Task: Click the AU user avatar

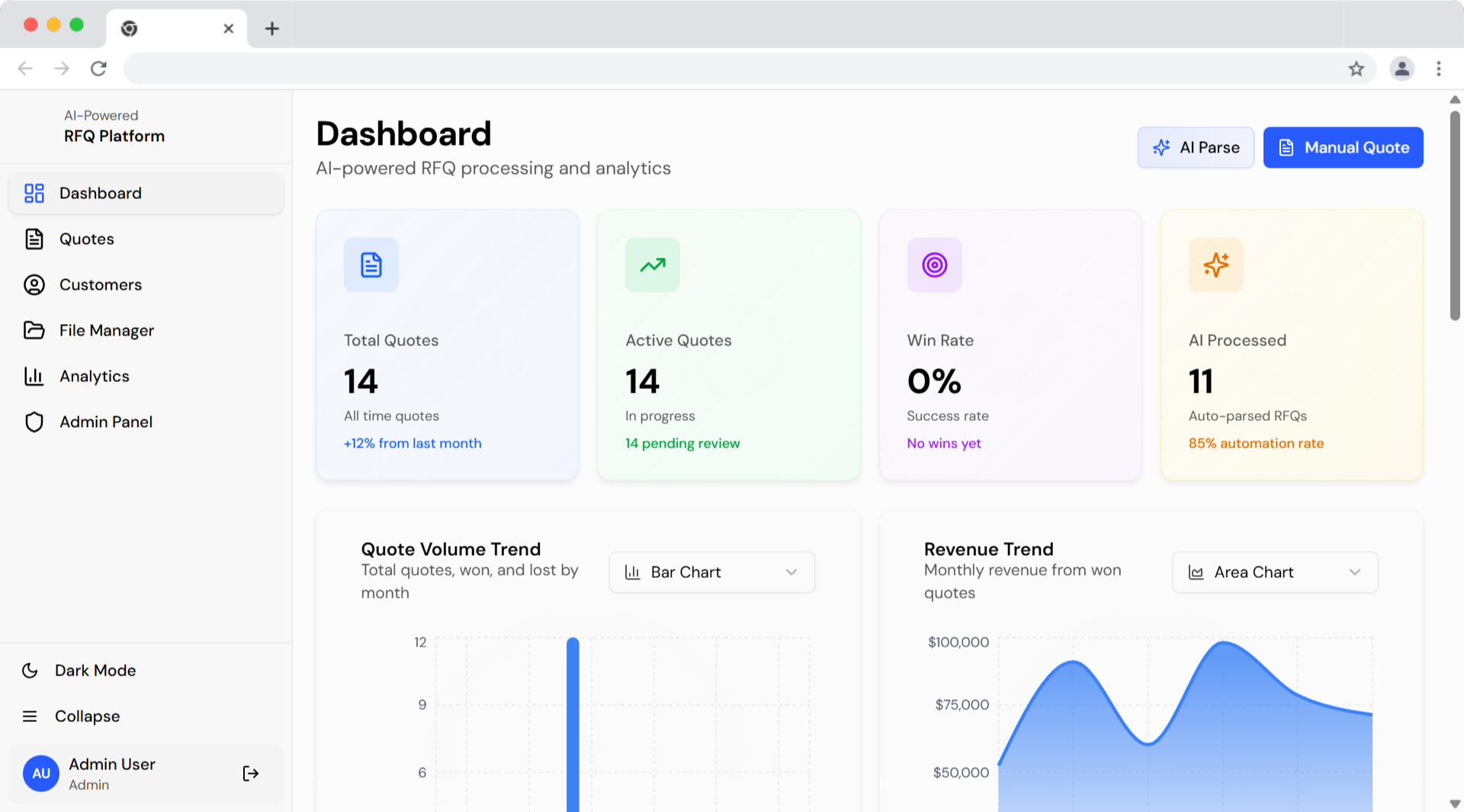Action: coord(41,773)
